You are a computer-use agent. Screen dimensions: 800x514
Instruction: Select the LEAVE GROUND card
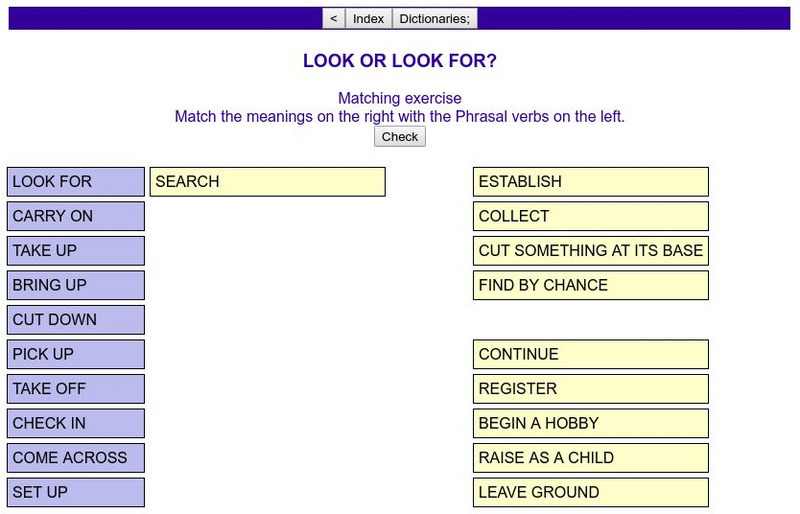click(590, 492)
